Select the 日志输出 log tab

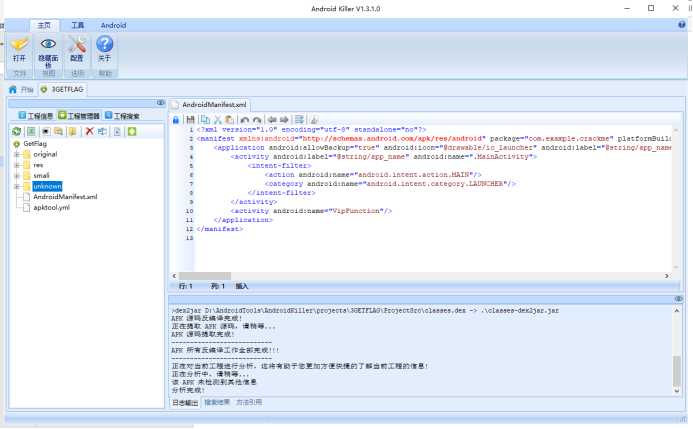coord(185,402)
